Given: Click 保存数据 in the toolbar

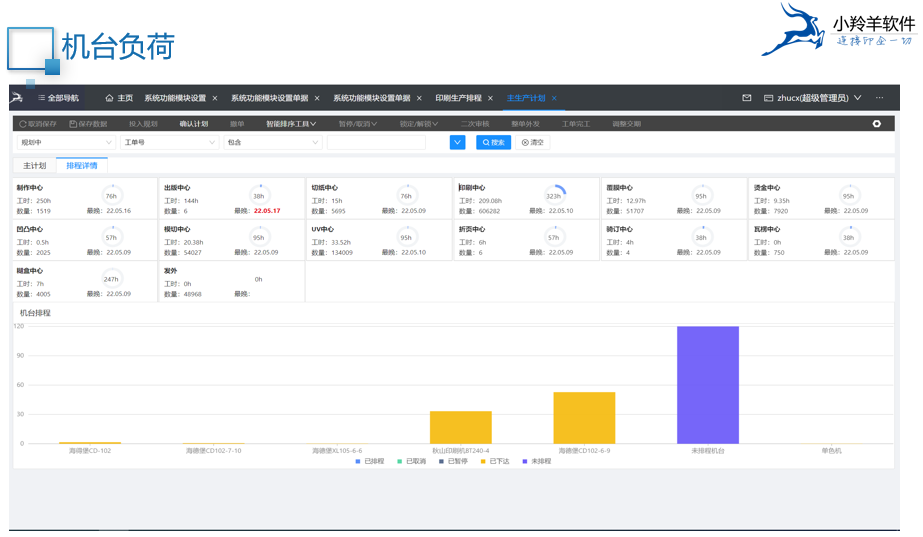Looking at the screenshot, I should 88,124.
